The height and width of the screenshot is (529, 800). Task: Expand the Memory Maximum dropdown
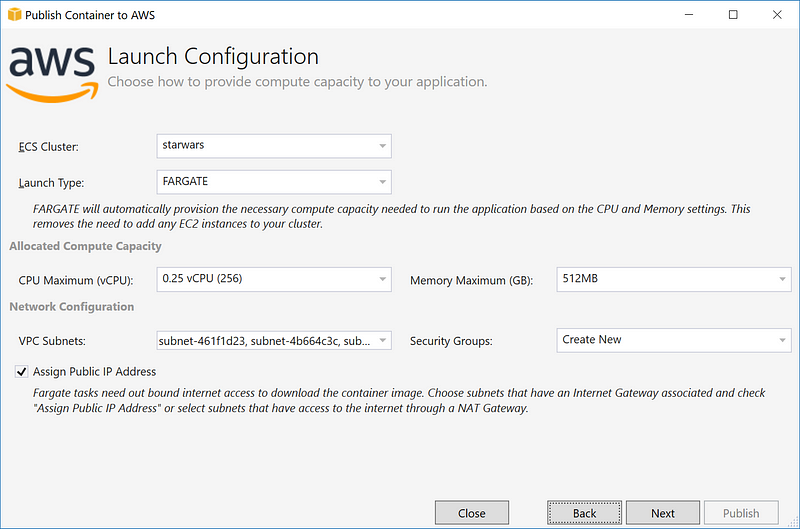tap(782, 280)
